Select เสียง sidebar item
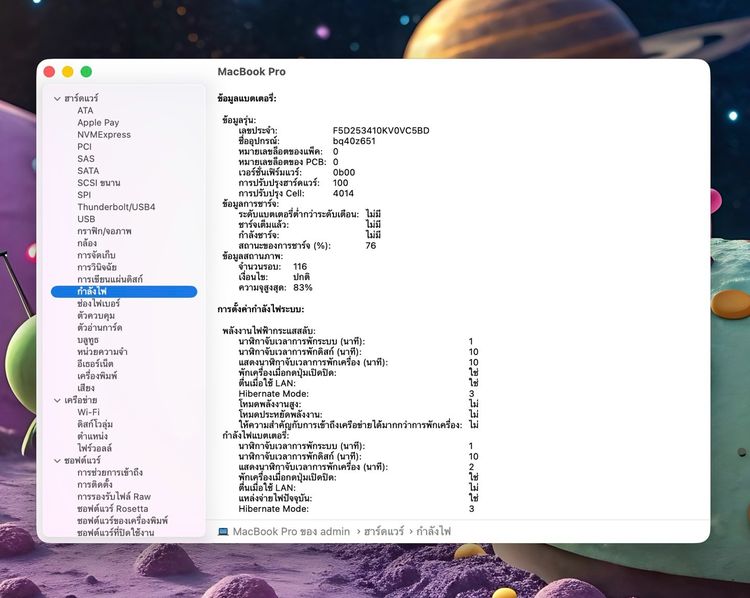The width and height of the screenshot is (750, 598). click(x=86, y=388)
